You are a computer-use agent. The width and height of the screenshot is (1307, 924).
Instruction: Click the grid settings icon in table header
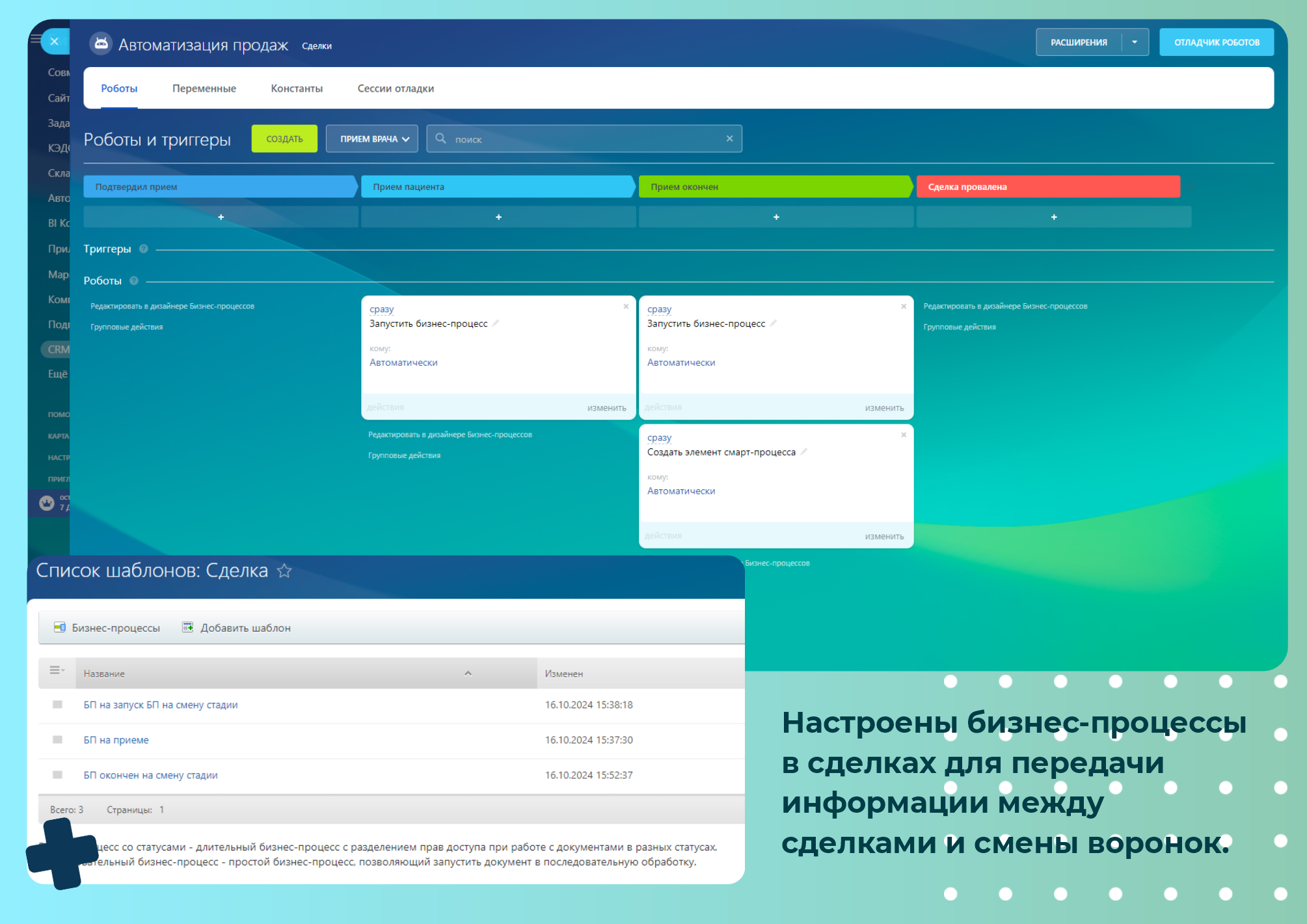coord(57,670)
